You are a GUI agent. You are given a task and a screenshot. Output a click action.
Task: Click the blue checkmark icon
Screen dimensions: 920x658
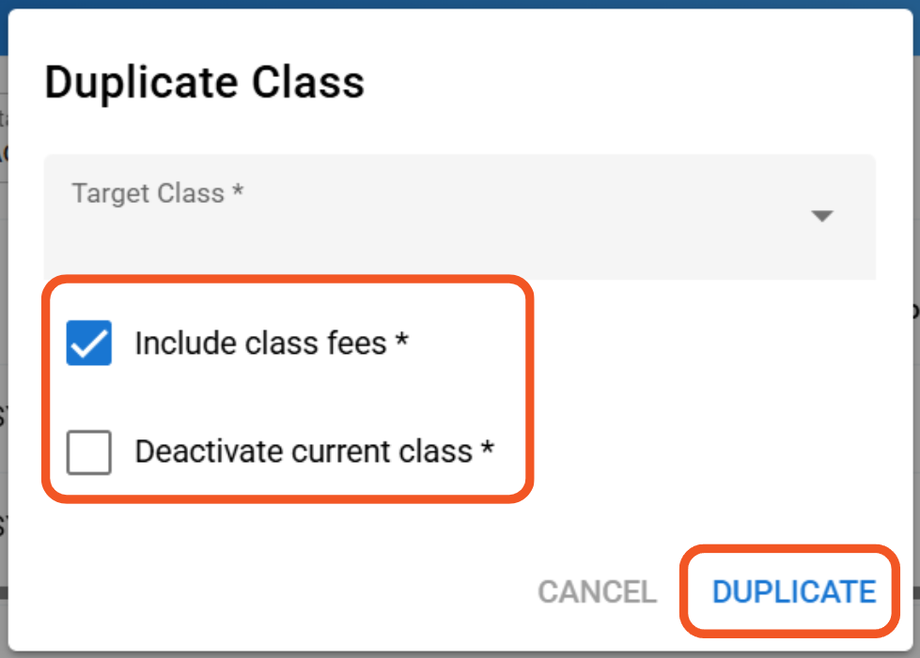coord(89,344)
